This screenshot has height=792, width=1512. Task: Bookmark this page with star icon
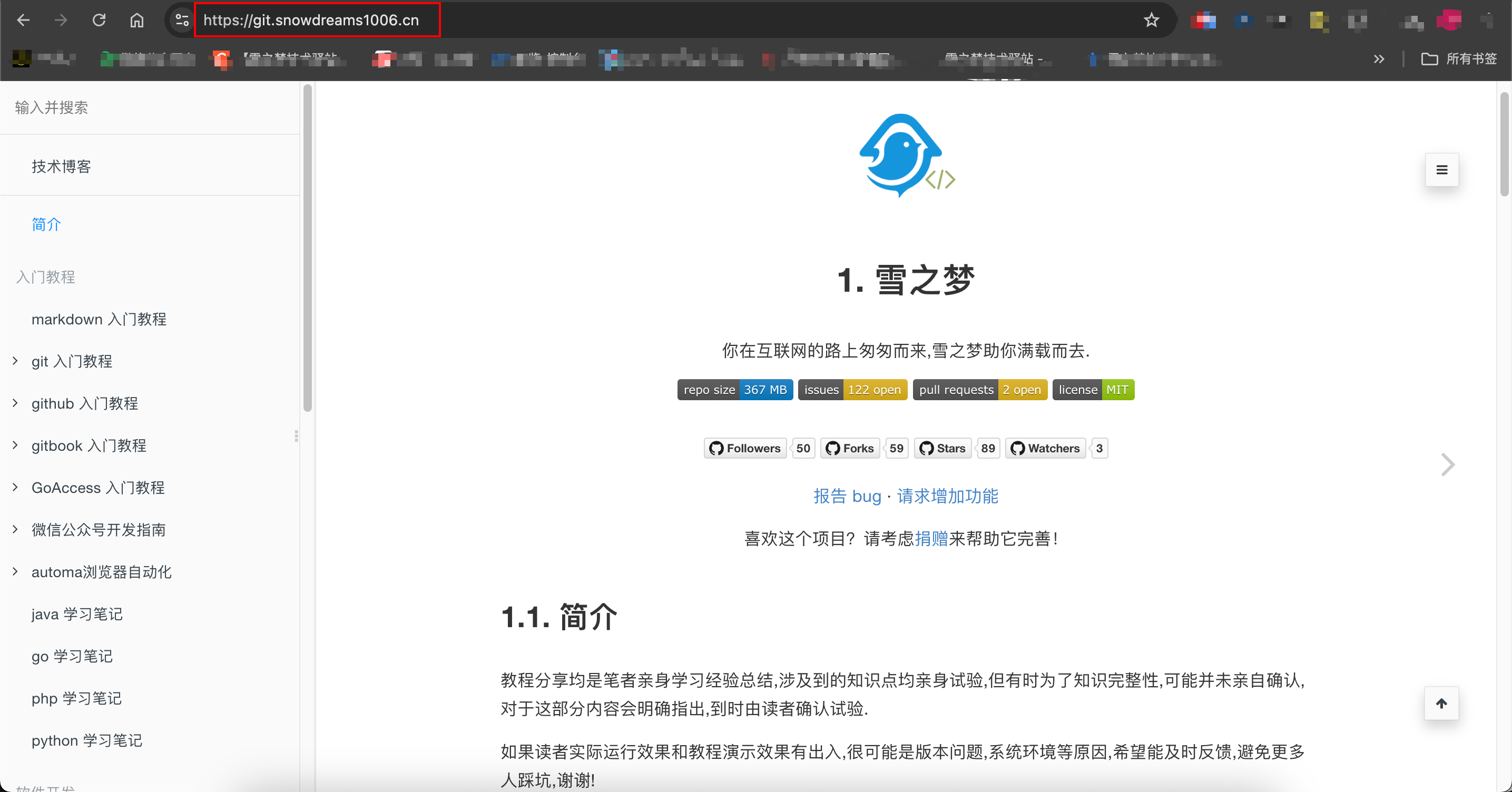[1151, 20]
